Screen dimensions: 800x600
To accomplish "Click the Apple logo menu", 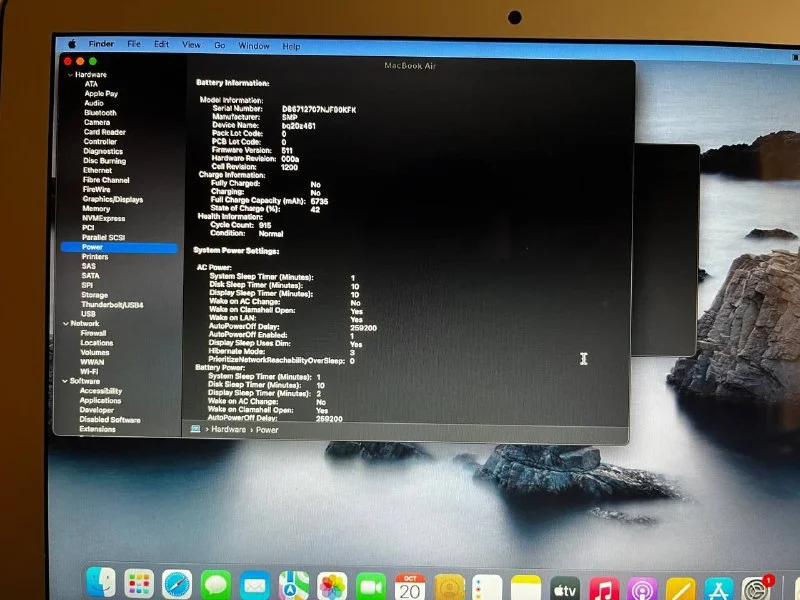I will 72,45.
